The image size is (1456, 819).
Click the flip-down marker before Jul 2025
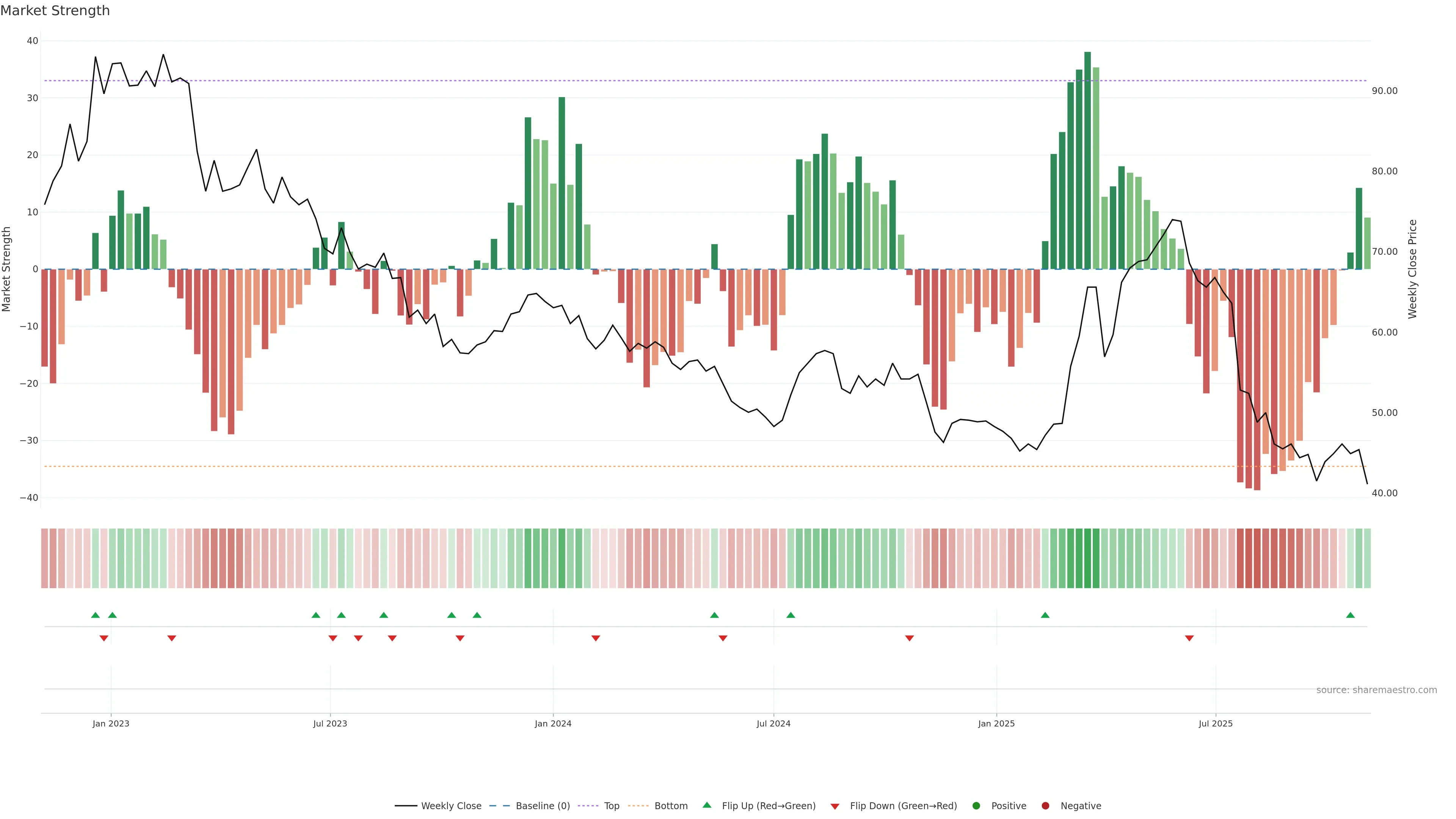pos(1189,638)
